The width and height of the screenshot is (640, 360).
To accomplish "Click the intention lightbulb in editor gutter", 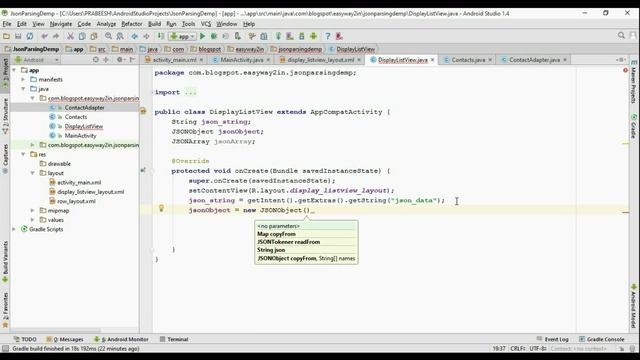I will (161, 208).
